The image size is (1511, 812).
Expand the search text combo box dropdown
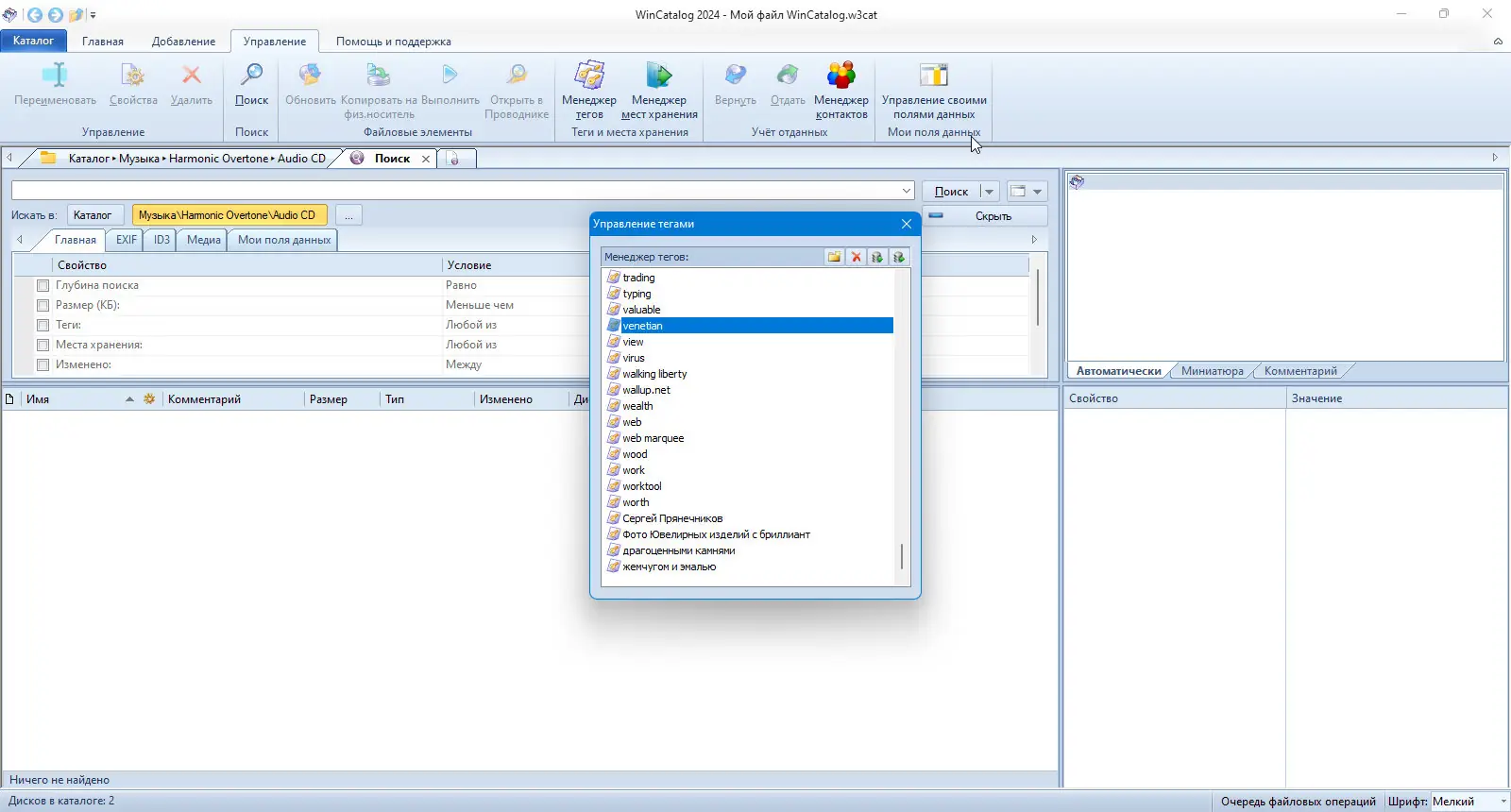click(x=906, y=191)
